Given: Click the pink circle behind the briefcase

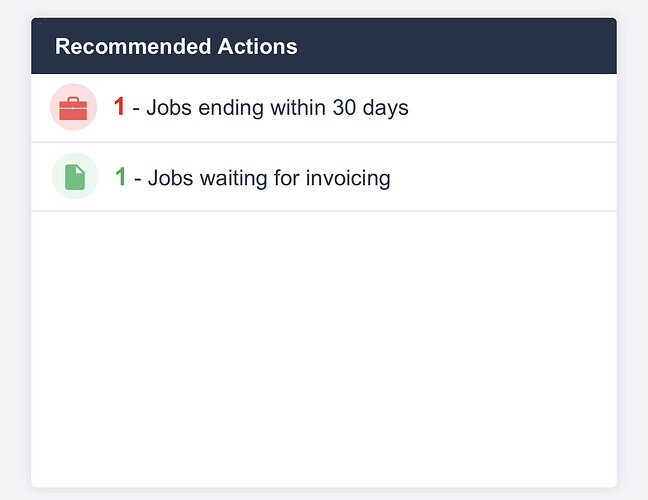Looking at the screenshot, I should click(74, 107).
